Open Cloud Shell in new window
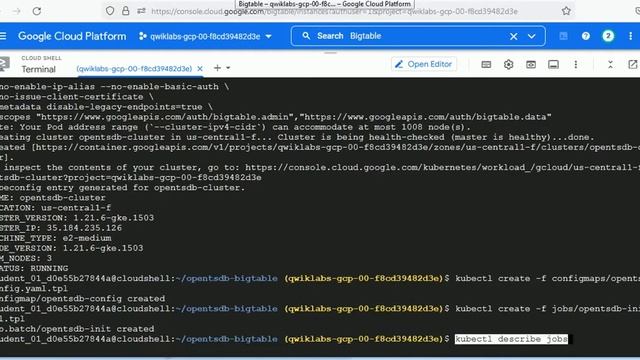The width and height of the screenshot is (640, 360). click(x=632, y=64)
